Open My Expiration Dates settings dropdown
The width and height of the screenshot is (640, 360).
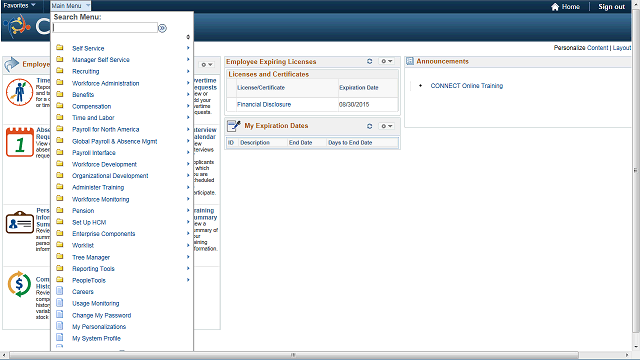coord(387,126)
